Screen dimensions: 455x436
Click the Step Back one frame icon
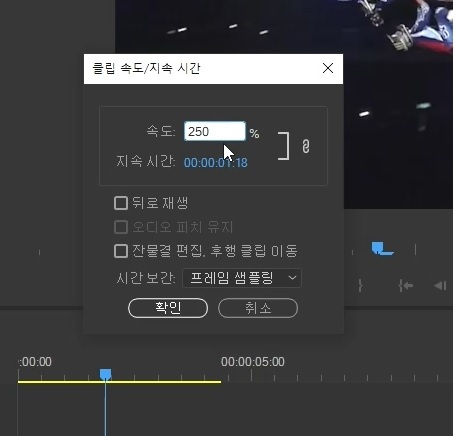[440, 286]
